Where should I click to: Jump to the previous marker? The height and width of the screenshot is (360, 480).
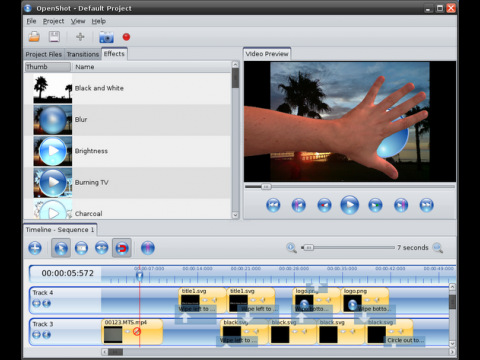[299, 205]
